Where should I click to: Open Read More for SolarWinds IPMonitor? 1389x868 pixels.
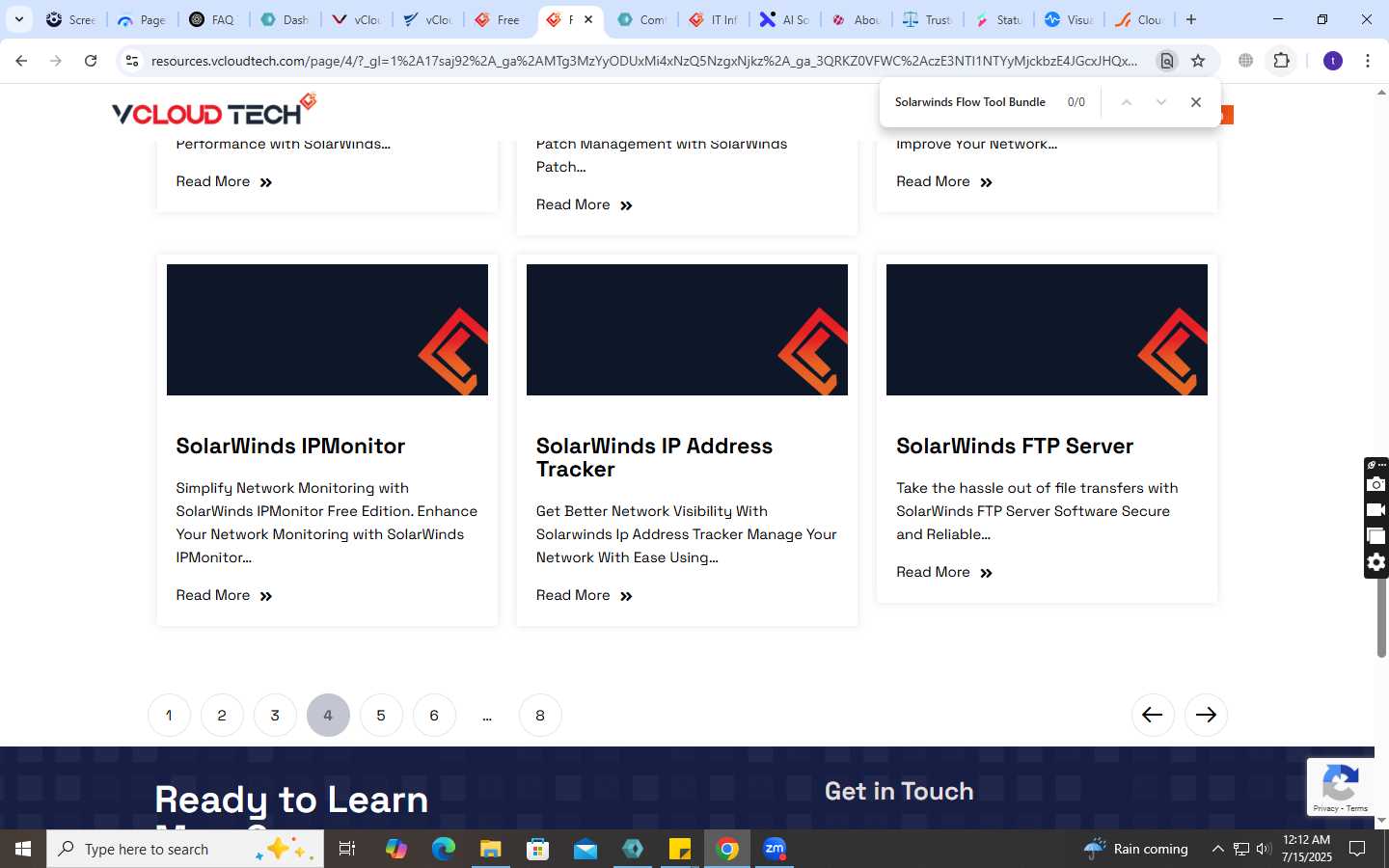(x=225, y=596)
